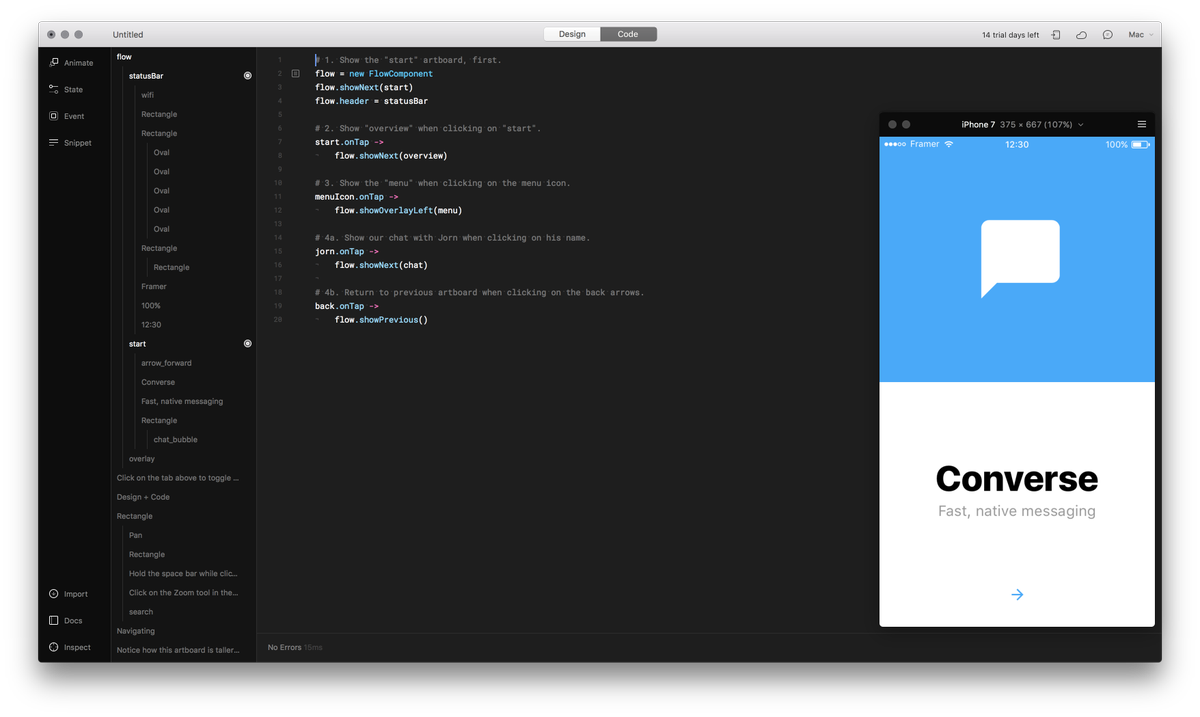1200x717 pixels.
Task: Select the 'Fast, native messaging' layer
Action: tap(183, 401)
